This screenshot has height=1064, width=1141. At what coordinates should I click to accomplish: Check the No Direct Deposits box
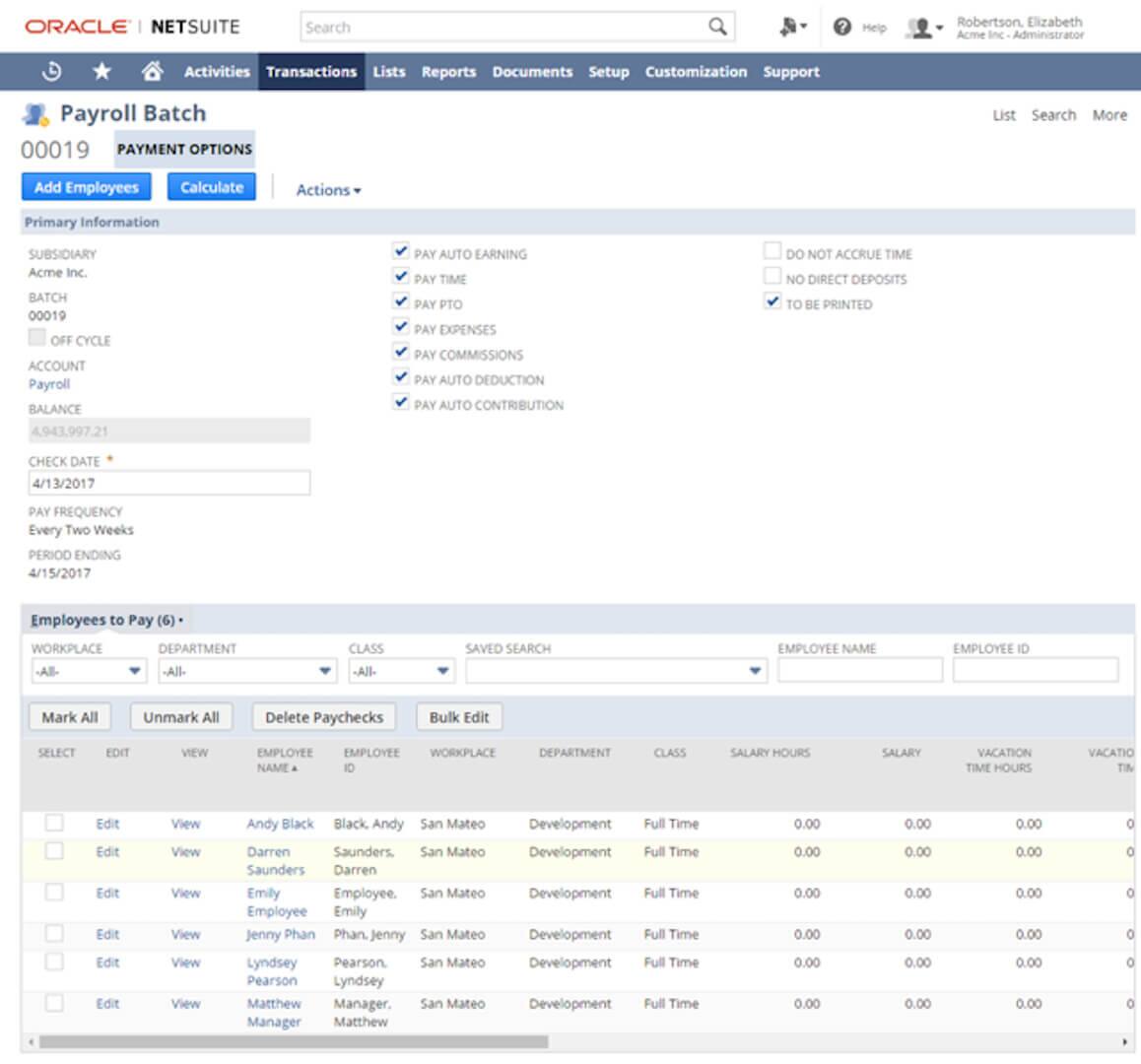pos(772,277)
